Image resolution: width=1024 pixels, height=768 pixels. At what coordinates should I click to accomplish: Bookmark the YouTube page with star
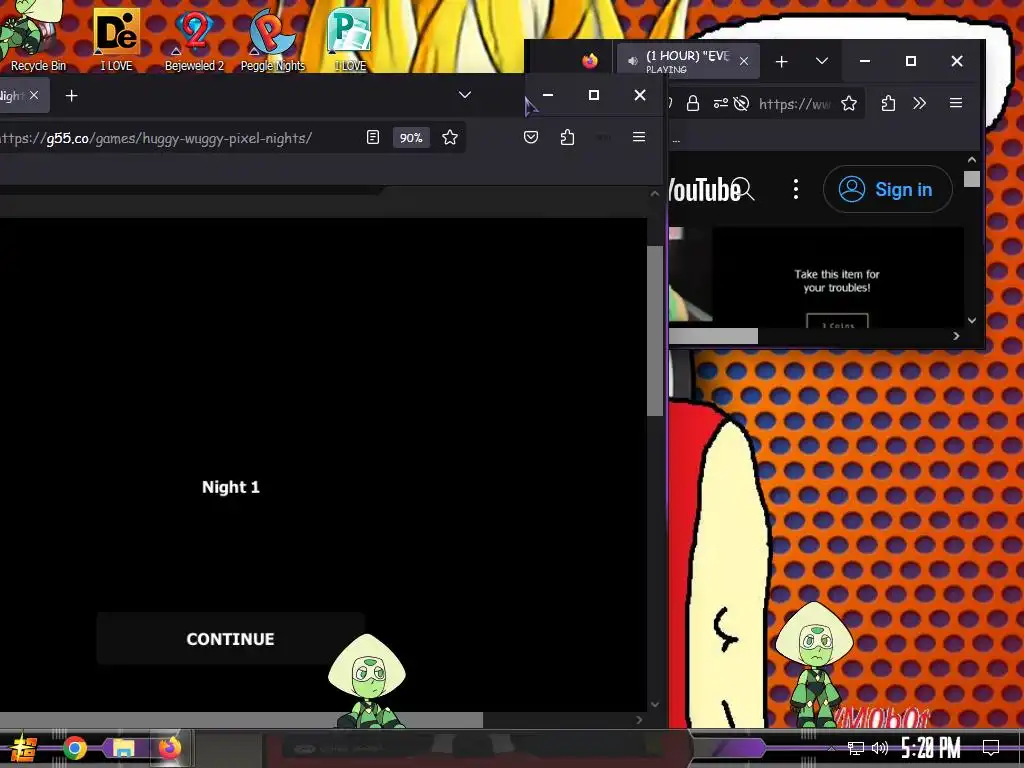pyautogui.click(x=848, y=103)
